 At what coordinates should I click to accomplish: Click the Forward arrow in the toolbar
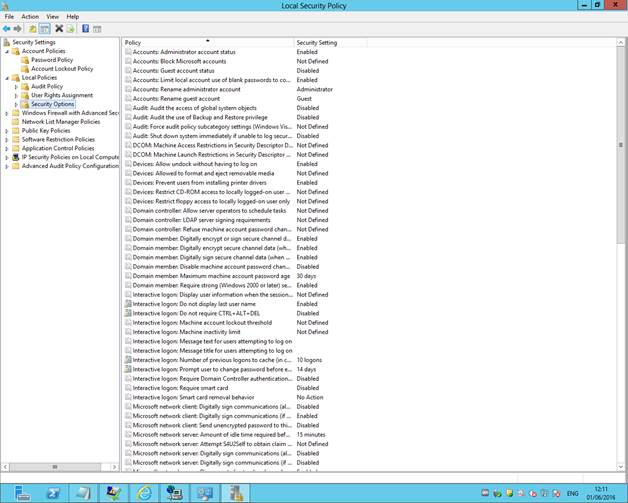[x=18, y=28]
